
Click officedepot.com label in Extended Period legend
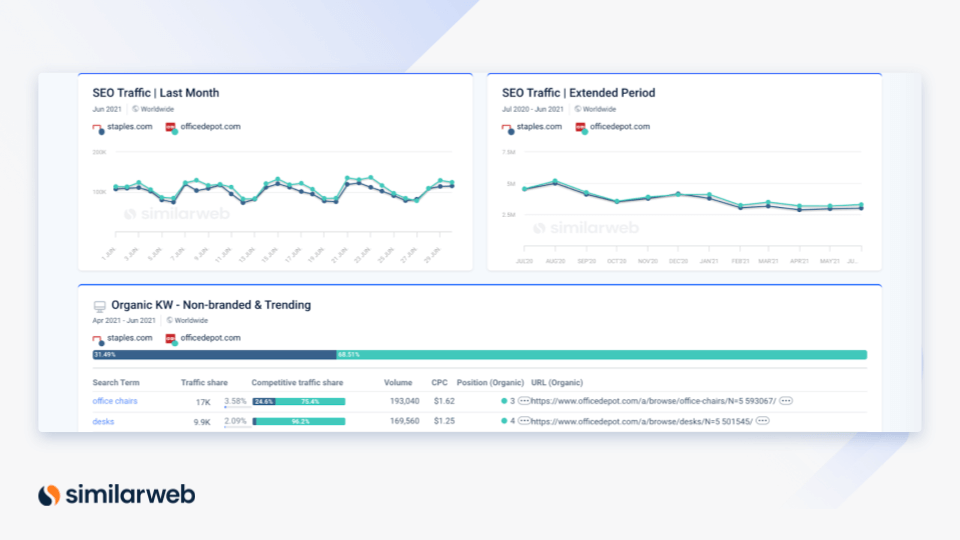click(620, 127)
